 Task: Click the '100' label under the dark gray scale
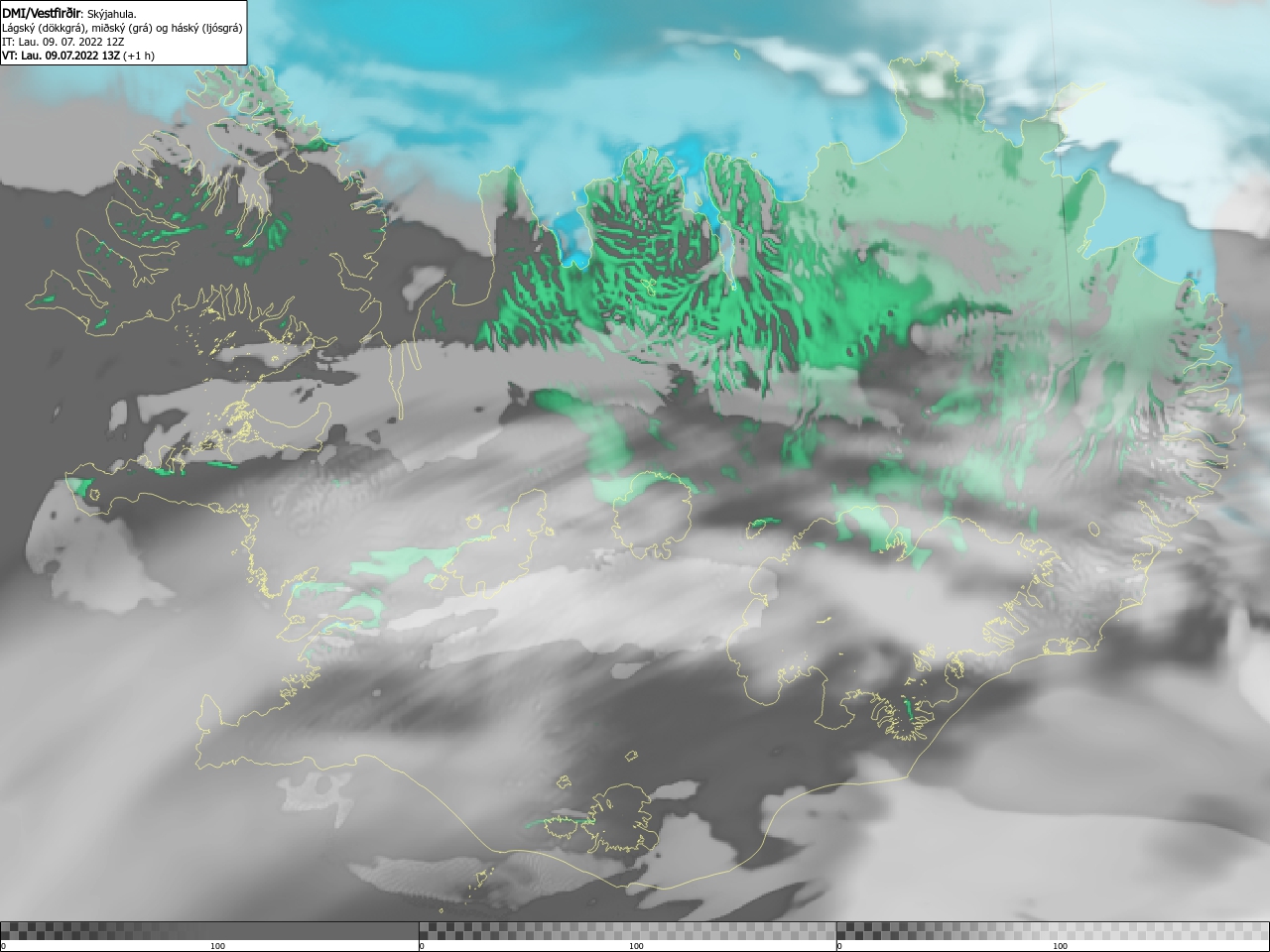point(217,946)
